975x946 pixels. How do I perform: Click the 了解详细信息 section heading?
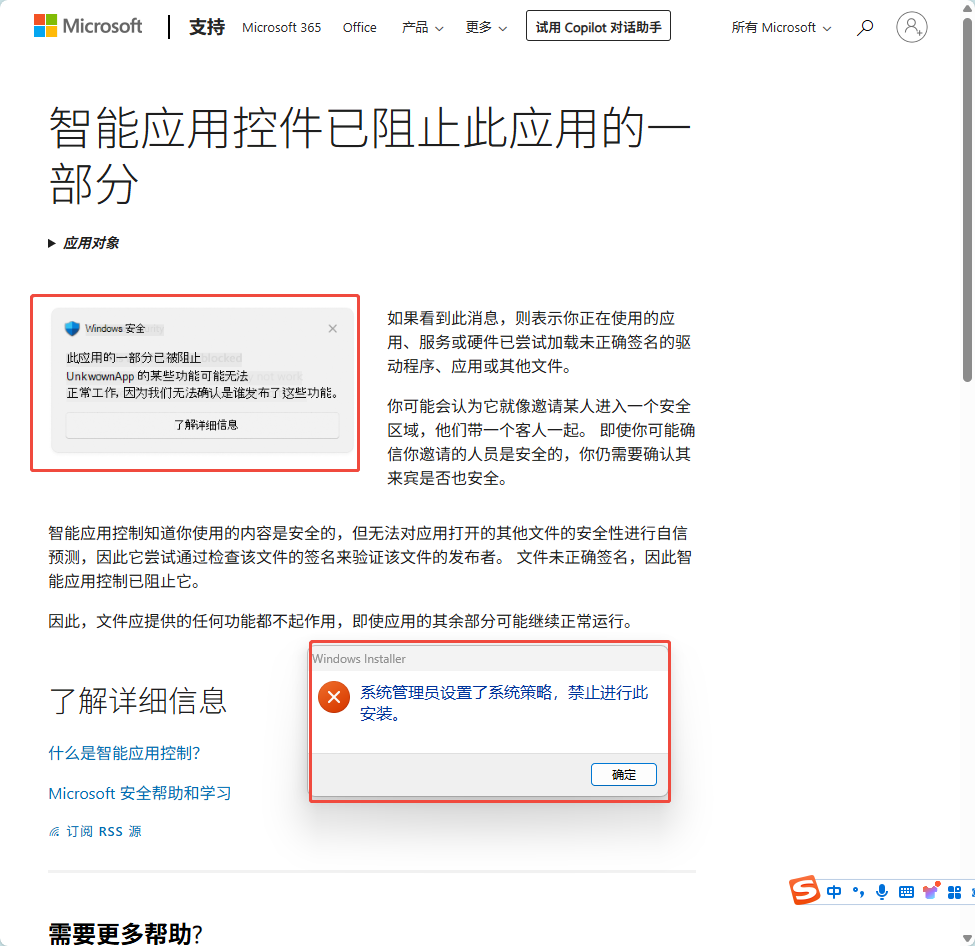coord(137,701)
